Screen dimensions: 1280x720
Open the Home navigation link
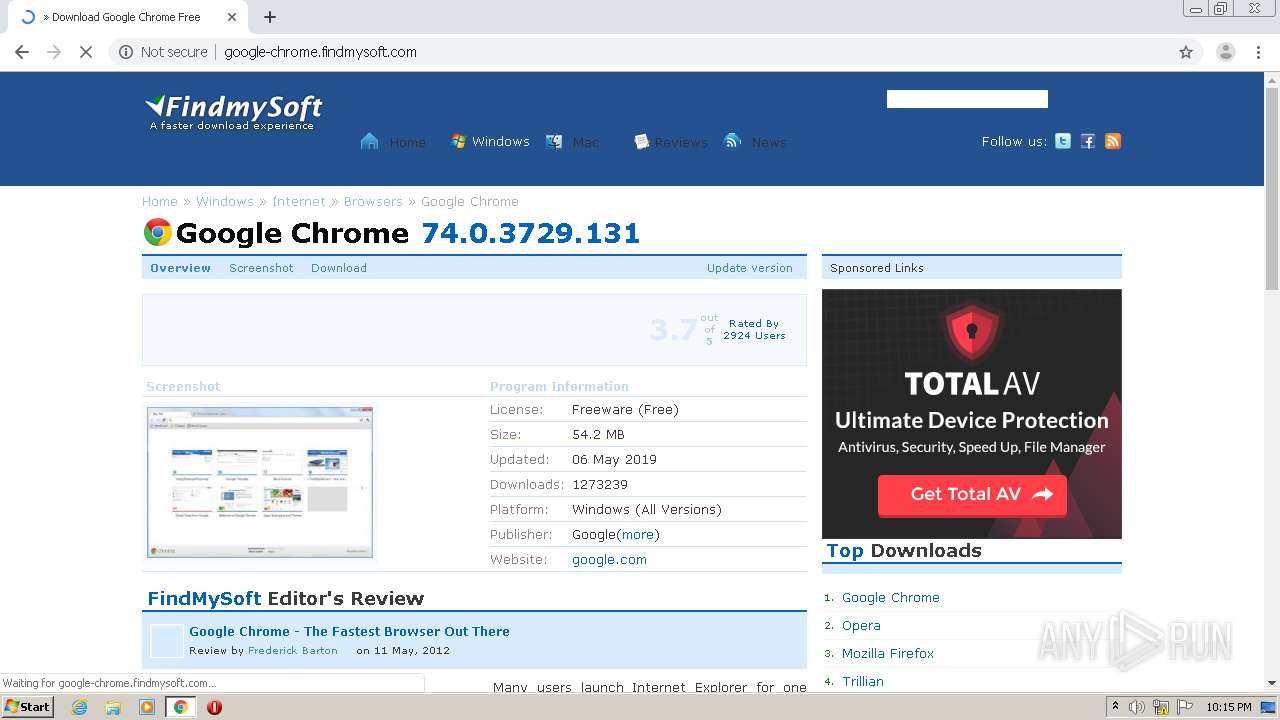point(407,142)
